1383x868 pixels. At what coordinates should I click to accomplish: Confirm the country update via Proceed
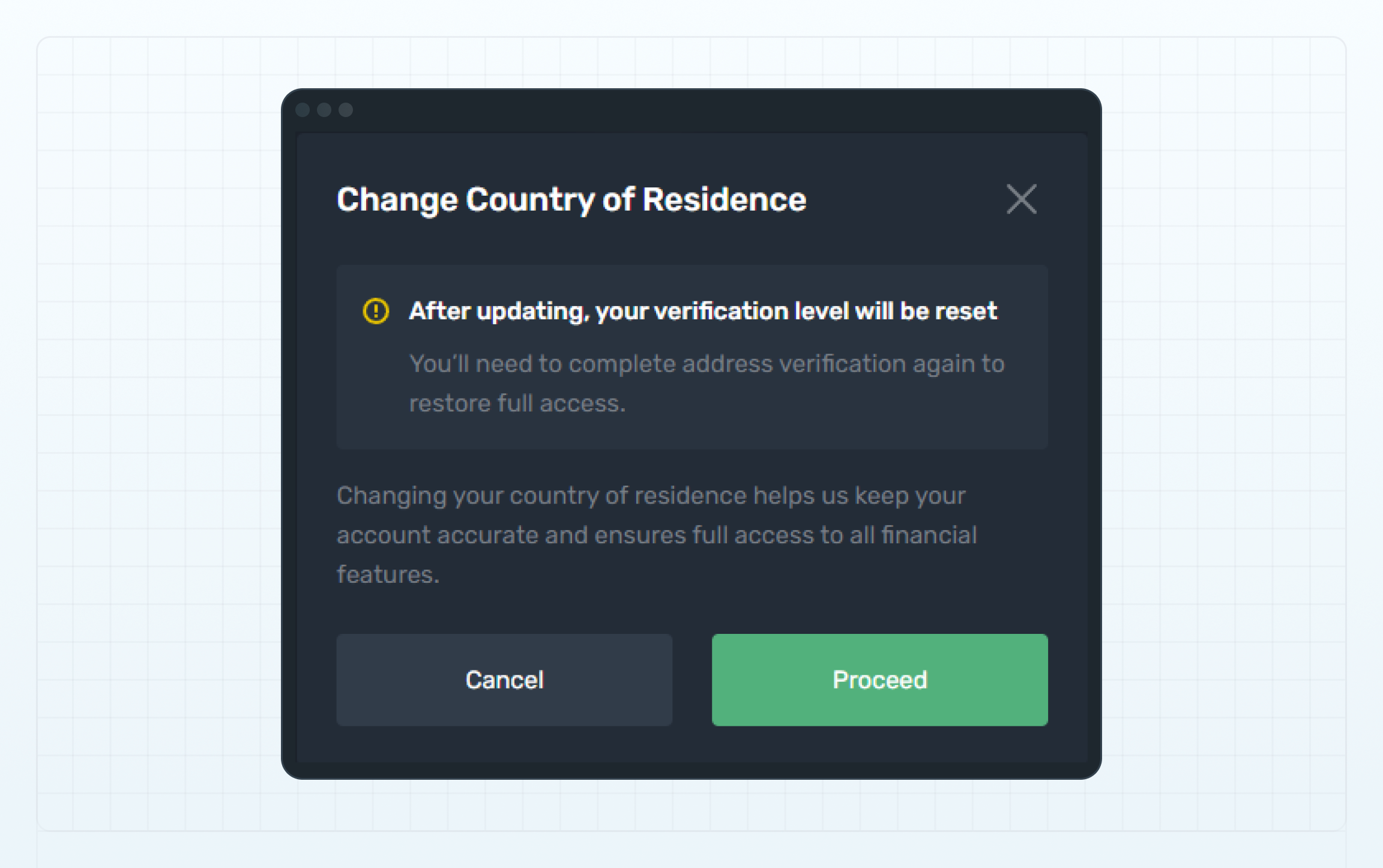click(x=879, y=680)
